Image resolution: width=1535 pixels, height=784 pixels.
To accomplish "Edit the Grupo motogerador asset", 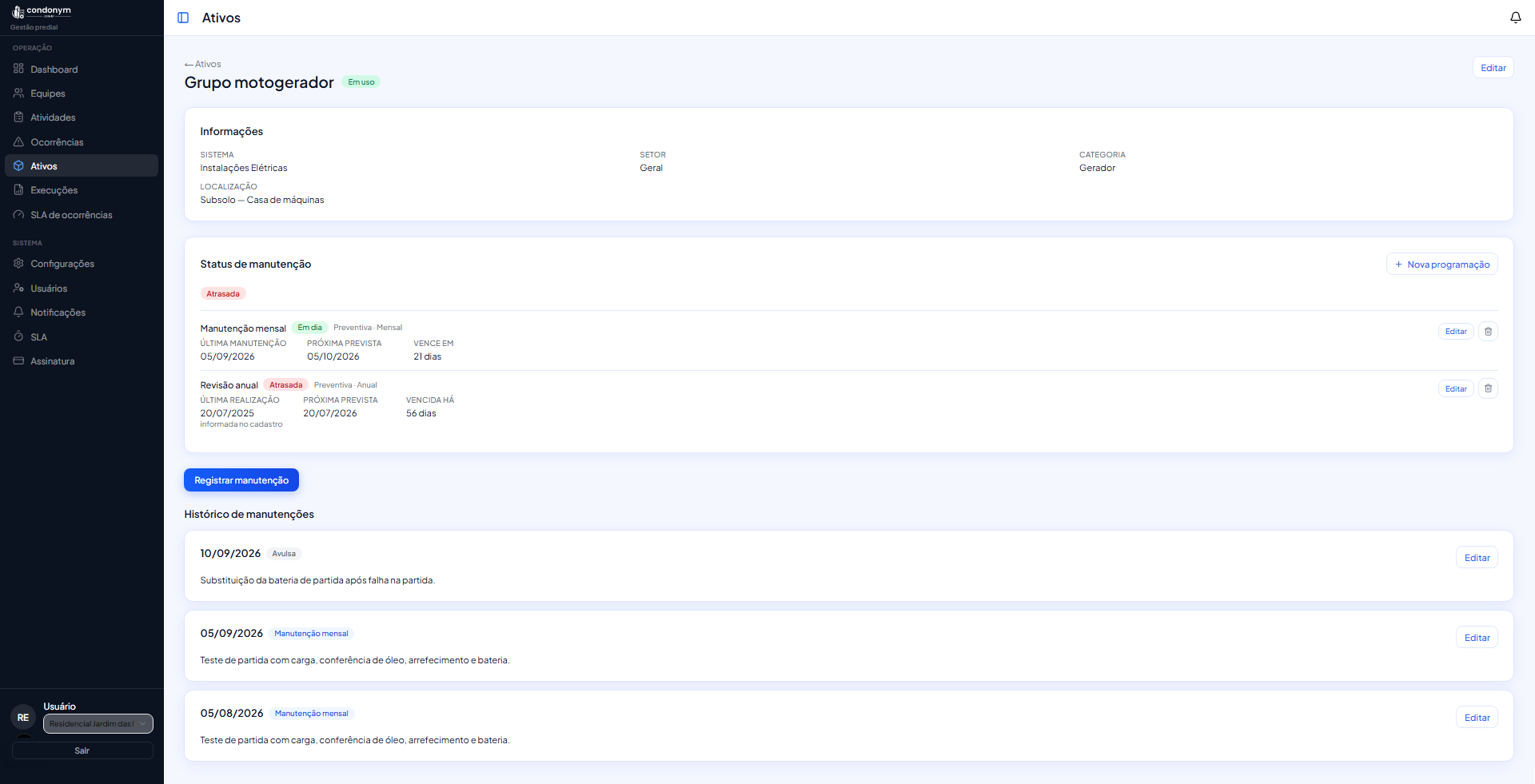I will (x=1493, y=68).
